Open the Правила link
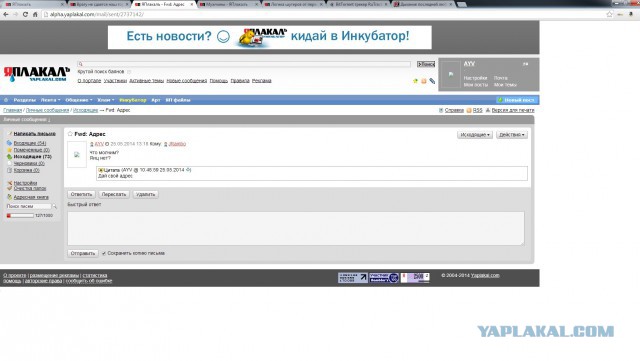Viewport: 640px width, 361px height. point(240,81)
